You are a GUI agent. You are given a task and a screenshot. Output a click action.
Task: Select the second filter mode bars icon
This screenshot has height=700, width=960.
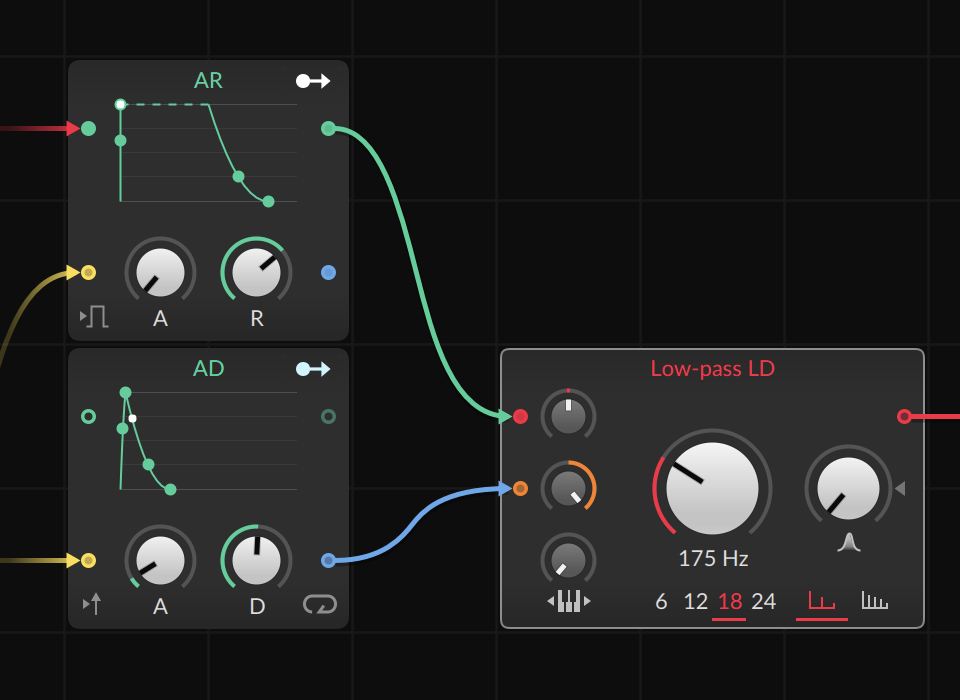pyautogui.click(x=875, y=601)
